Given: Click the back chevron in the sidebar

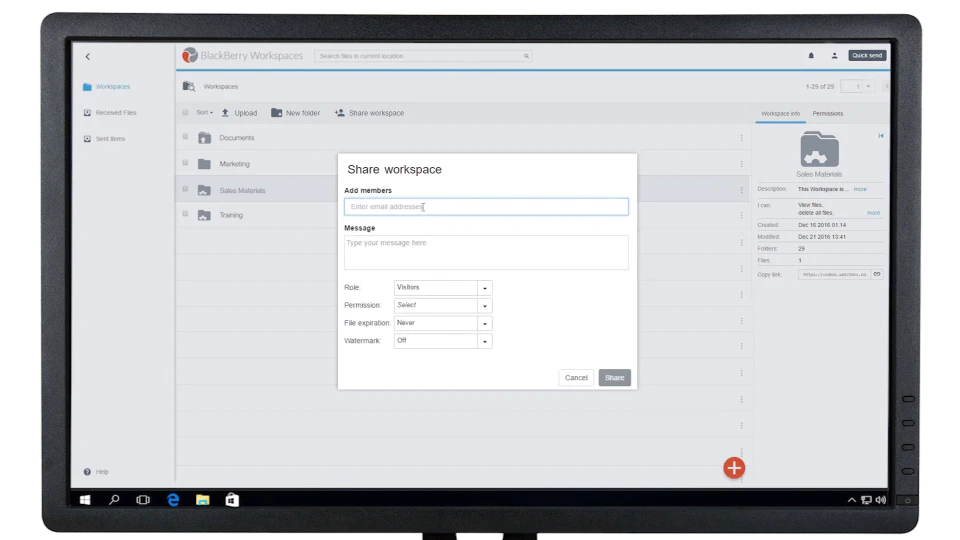Looking at the screenshot, I should pos(88,56).
